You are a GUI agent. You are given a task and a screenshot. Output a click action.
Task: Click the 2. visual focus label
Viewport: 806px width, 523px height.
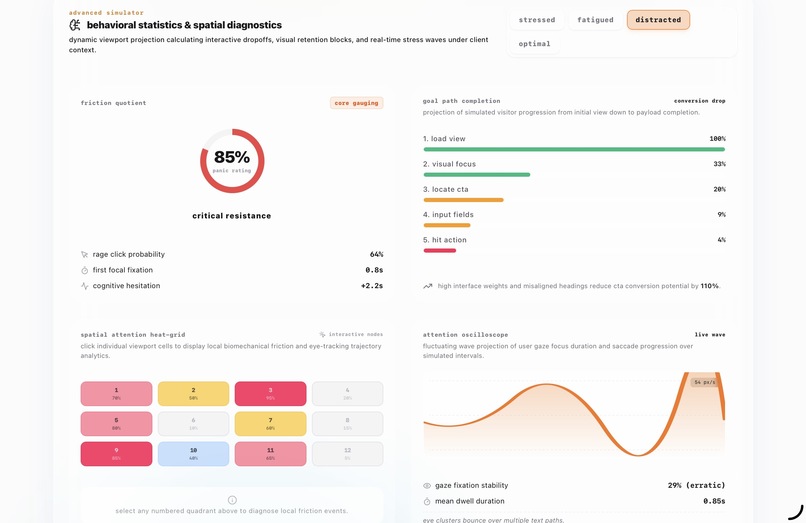tap(449, 164)
